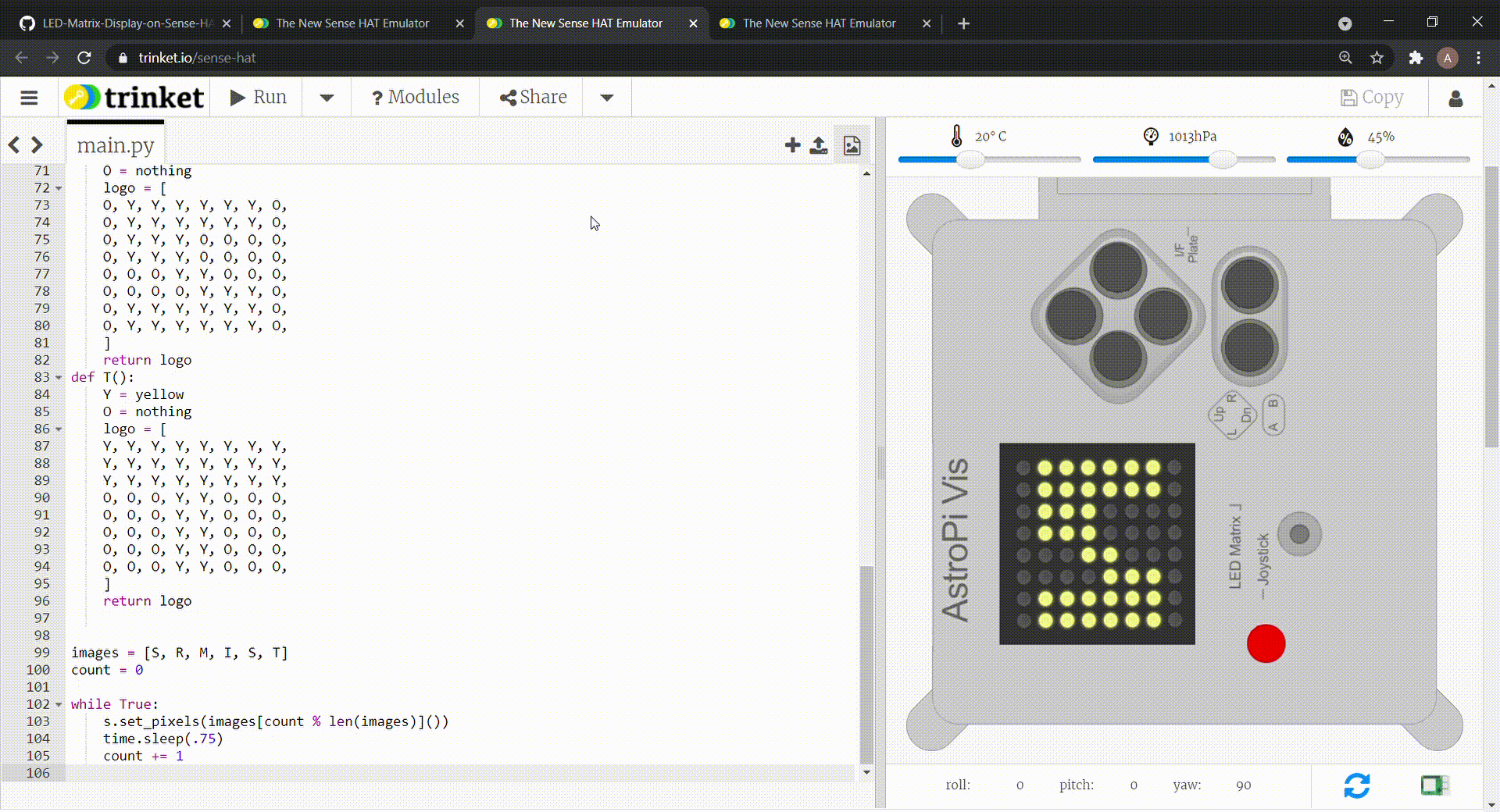The width and height of the screenshot is (1500, 812).
Task: Open the dropdown next to the Run button
Action: (x=326, y=98)
